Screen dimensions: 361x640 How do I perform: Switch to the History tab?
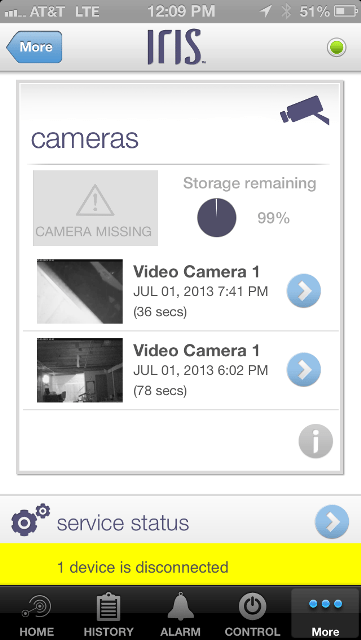pyautogui.click(x=108, y=613)
